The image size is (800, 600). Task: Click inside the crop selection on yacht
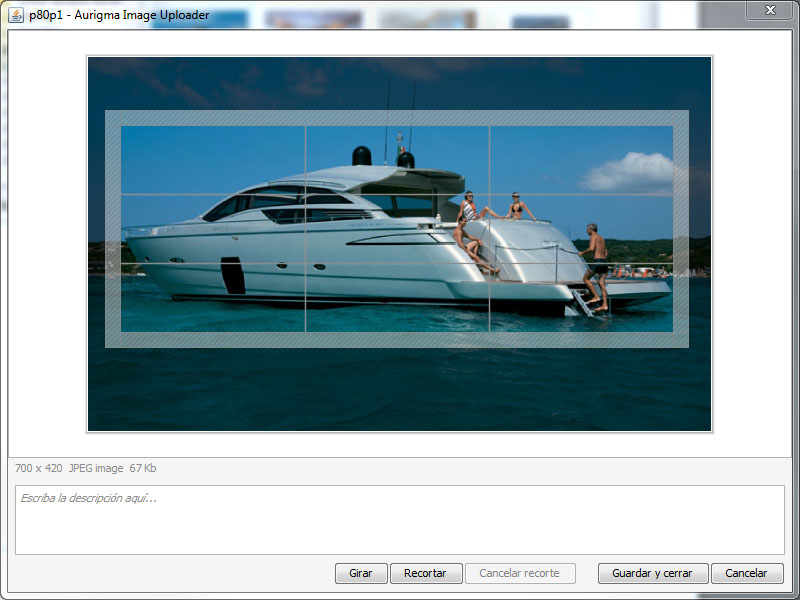click(396, 229)
